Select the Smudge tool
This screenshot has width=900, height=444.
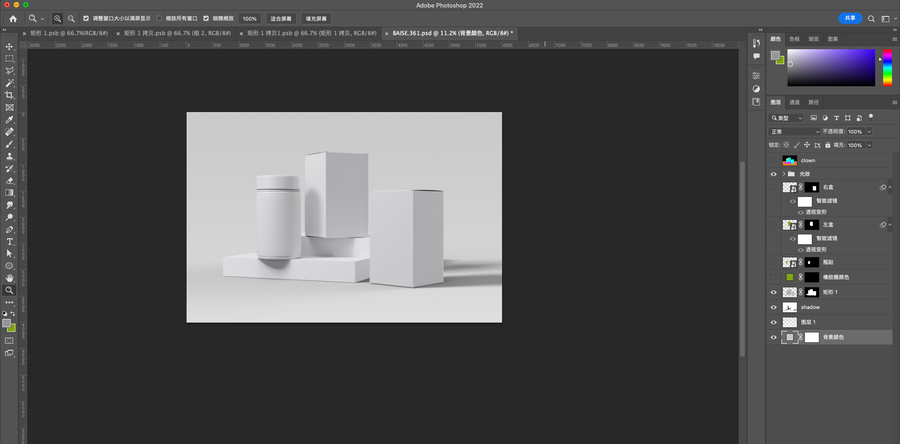coord(9,205)
